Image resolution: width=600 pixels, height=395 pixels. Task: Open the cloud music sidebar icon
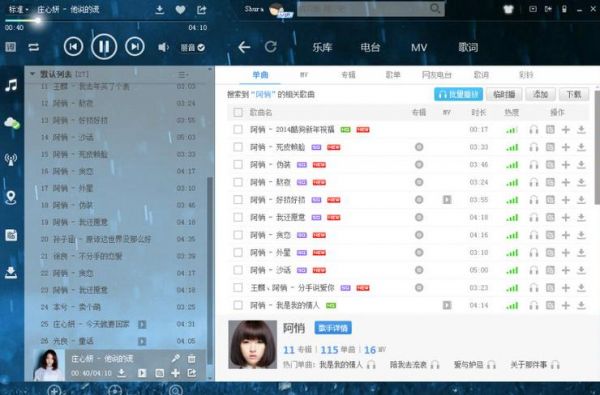coord(12,122)
